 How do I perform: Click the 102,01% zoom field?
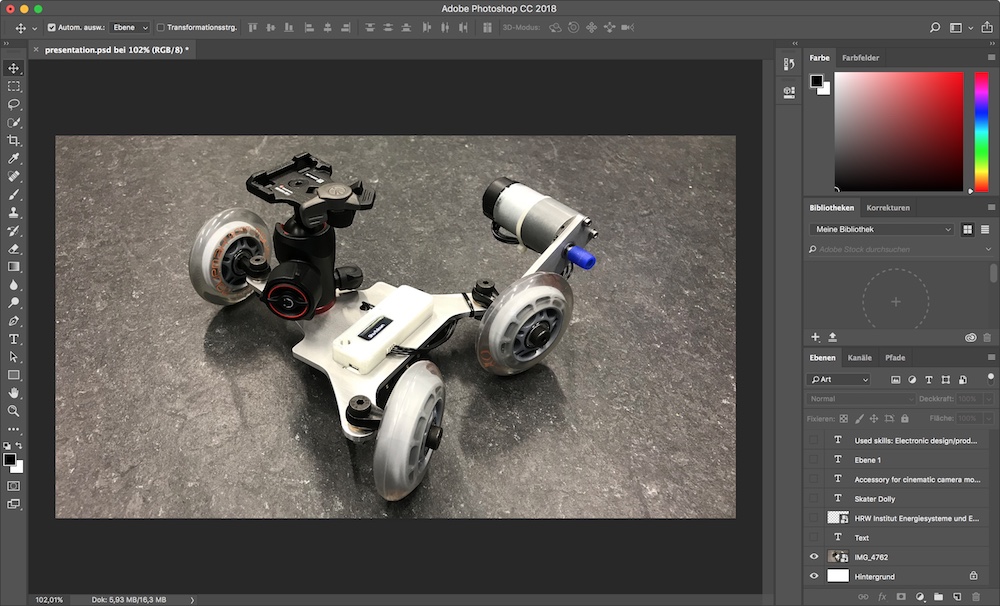(x=48, y=600)
